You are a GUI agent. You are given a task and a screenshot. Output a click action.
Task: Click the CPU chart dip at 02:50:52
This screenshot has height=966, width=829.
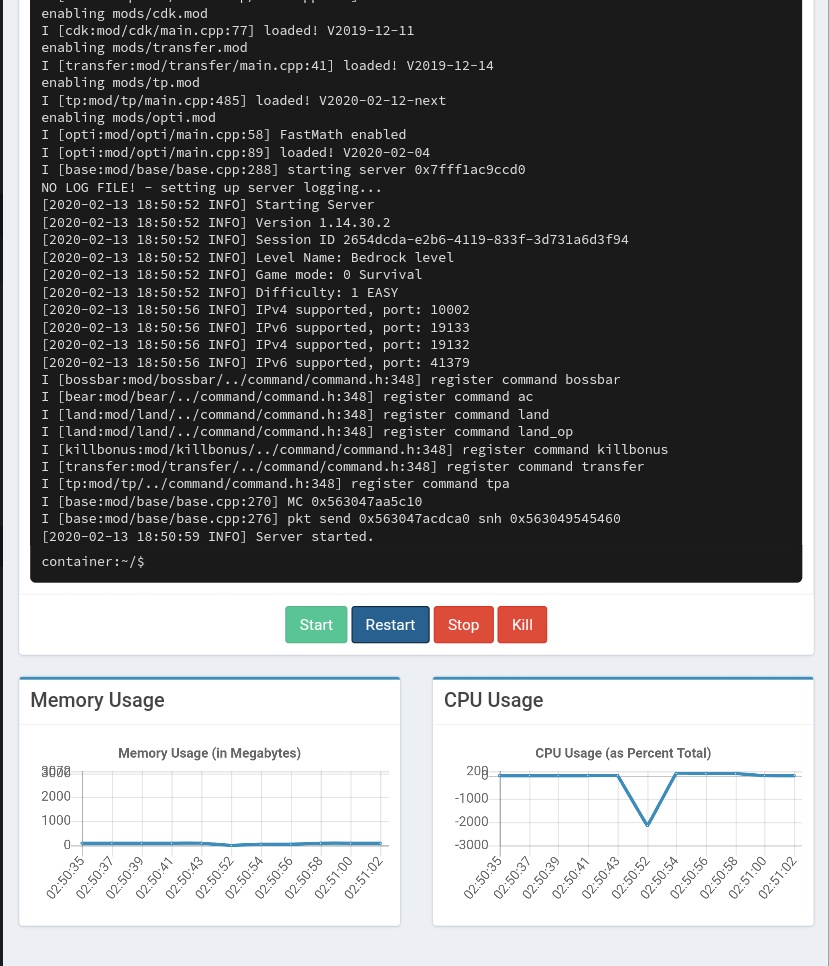(x=647, y=825)
